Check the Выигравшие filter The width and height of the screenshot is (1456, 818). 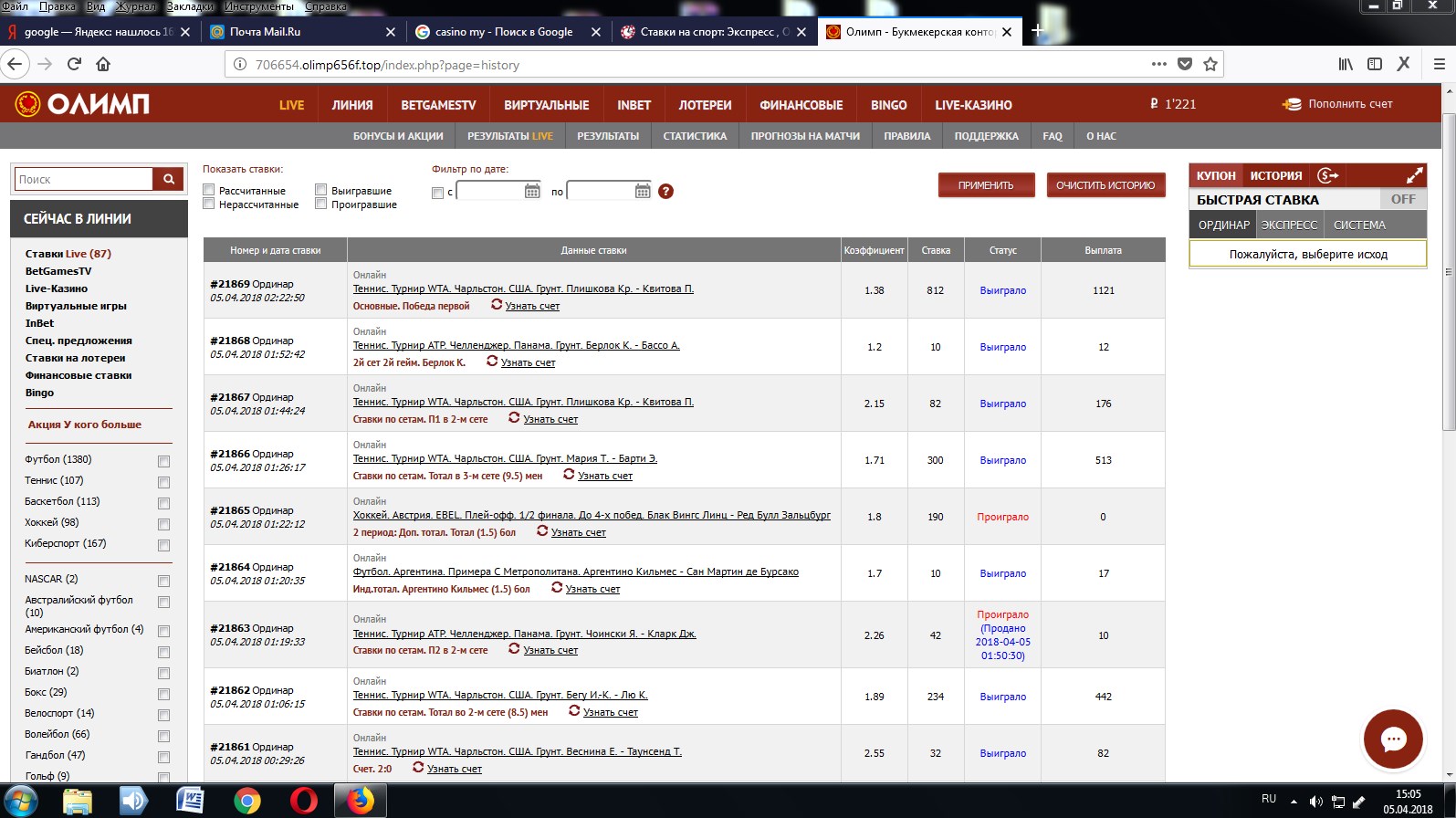321,191
